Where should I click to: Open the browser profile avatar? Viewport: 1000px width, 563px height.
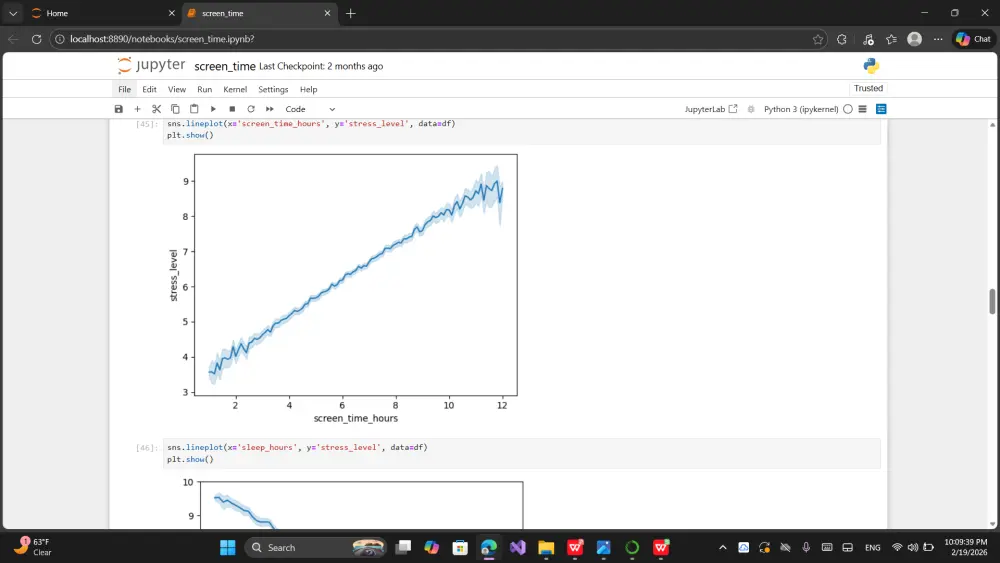click(x=915, y=39)
